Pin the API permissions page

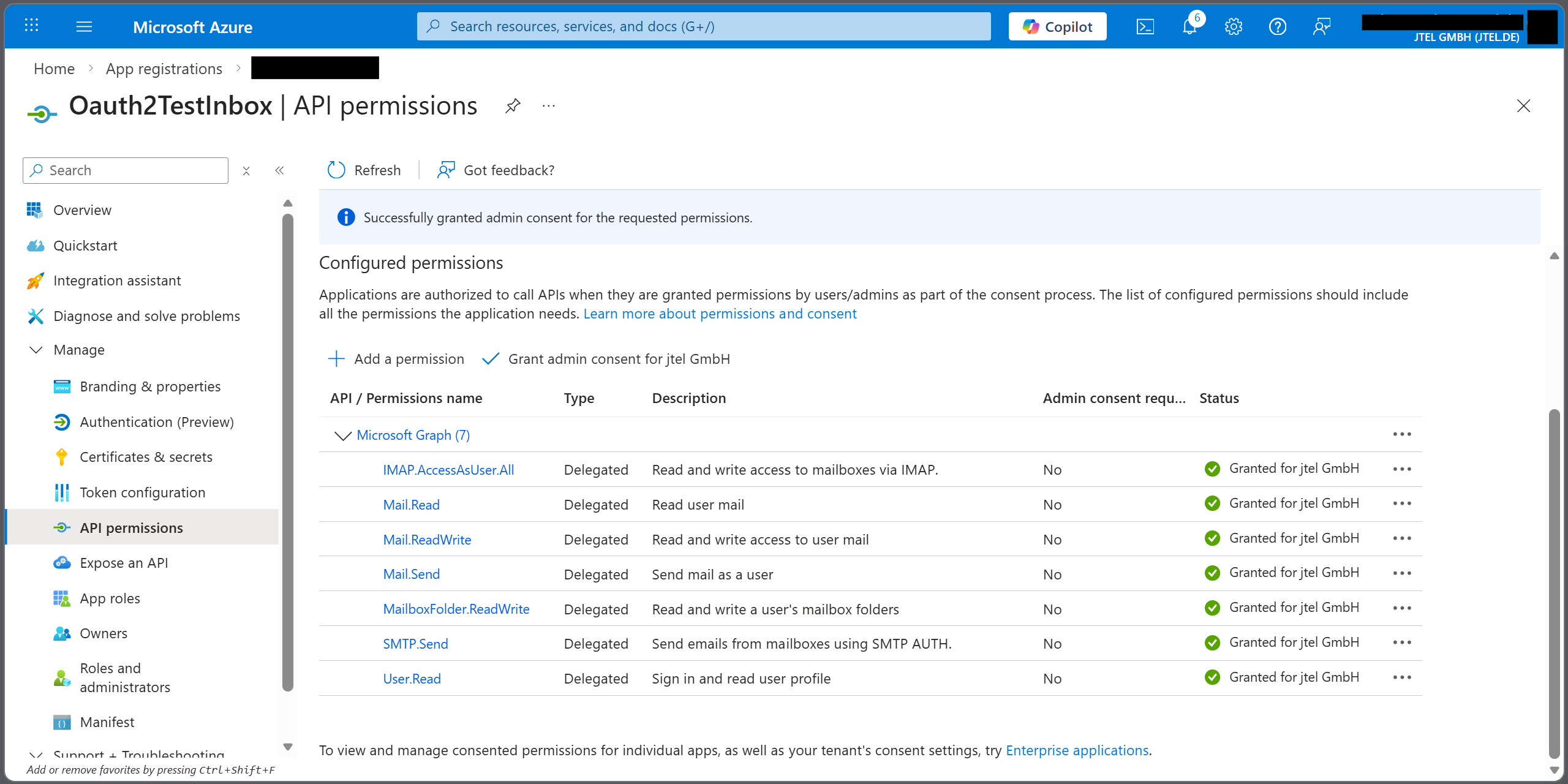click(513, 106)
